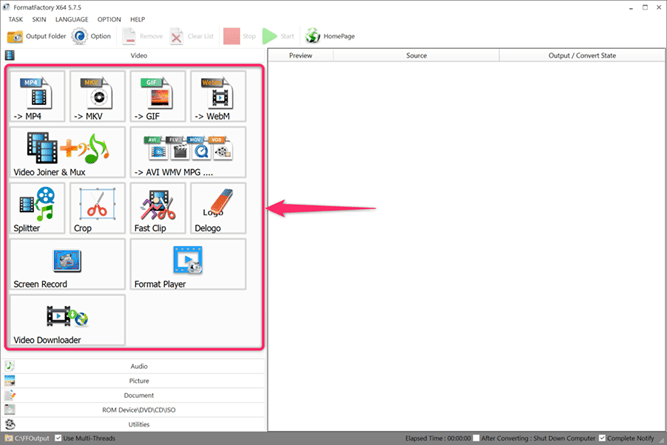Toggle the Use Multi-Threads checkbox
This screenshot has height=445, width=667.
(x=59, y=438)
